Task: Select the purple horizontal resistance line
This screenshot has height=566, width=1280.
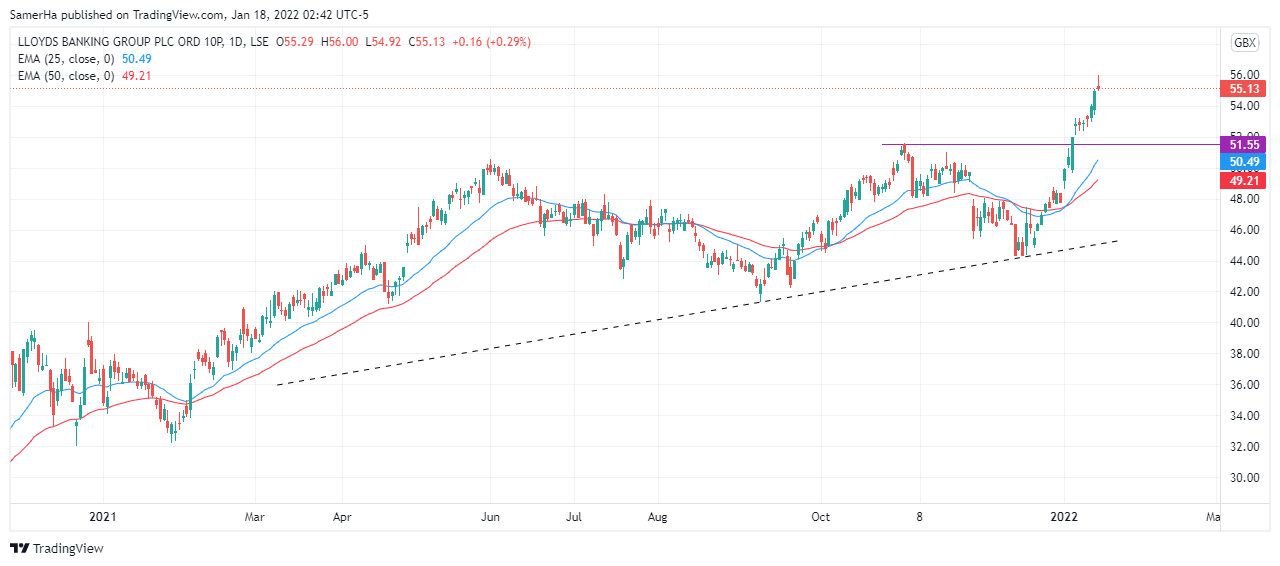Action: click(1000, 145)
